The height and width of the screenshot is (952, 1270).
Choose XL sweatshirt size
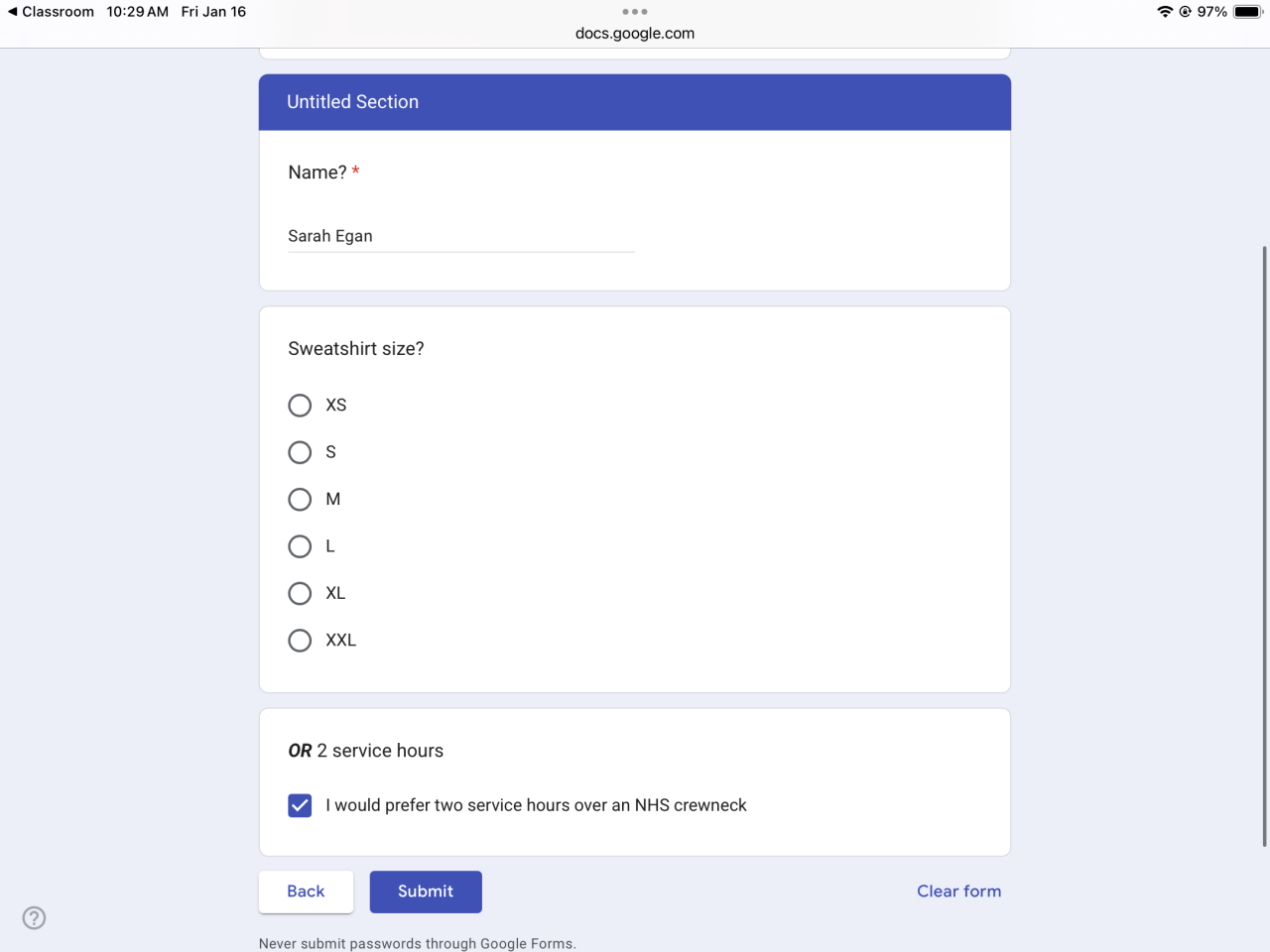[x=300, y=593]
